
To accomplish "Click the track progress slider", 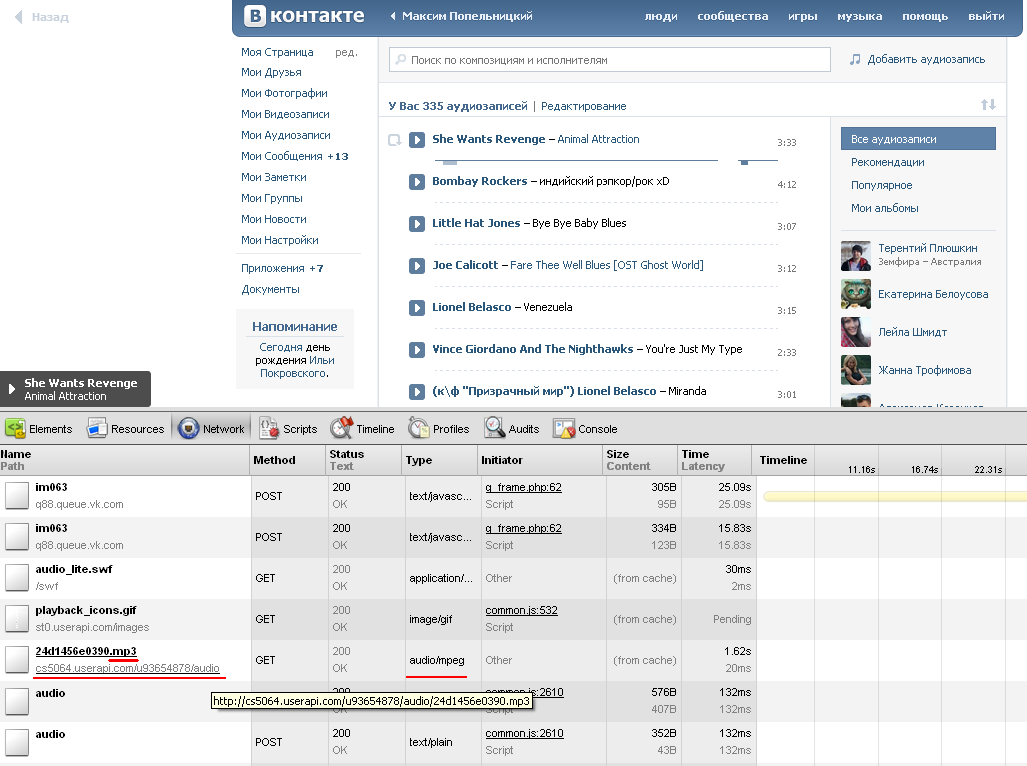I will [576, 160].
